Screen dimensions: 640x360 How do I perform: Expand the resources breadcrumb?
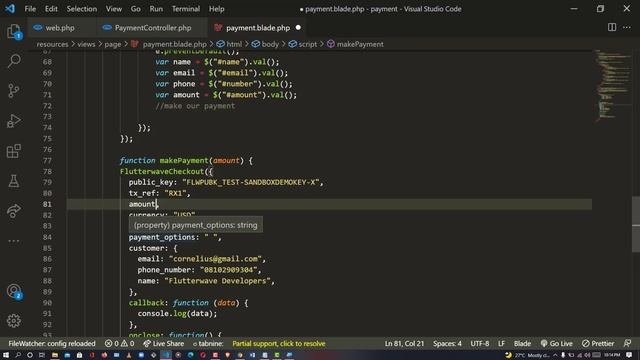52,44
